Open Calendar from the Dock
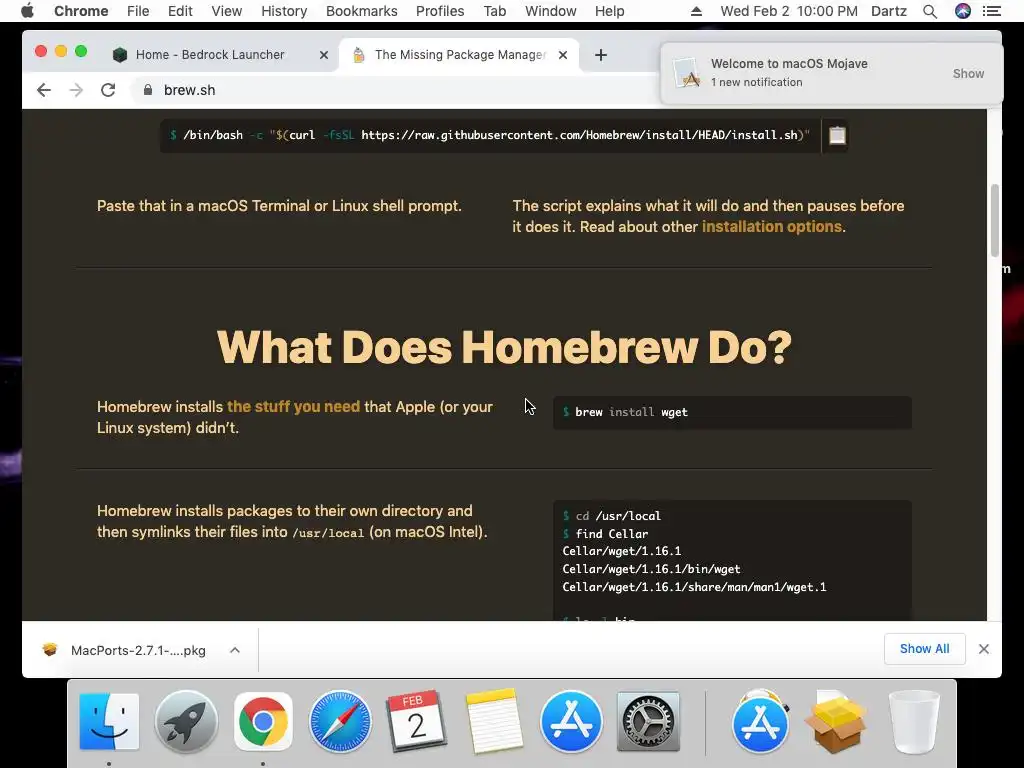The height and width of the screenshot is (768, 1024). pyautogui.click(x=417, y=722)
